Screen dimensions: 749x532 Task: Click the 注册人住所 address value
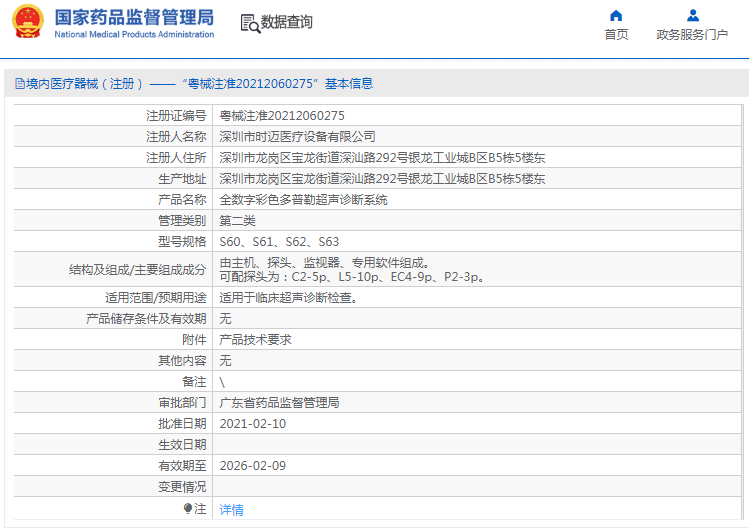(382, 158)
